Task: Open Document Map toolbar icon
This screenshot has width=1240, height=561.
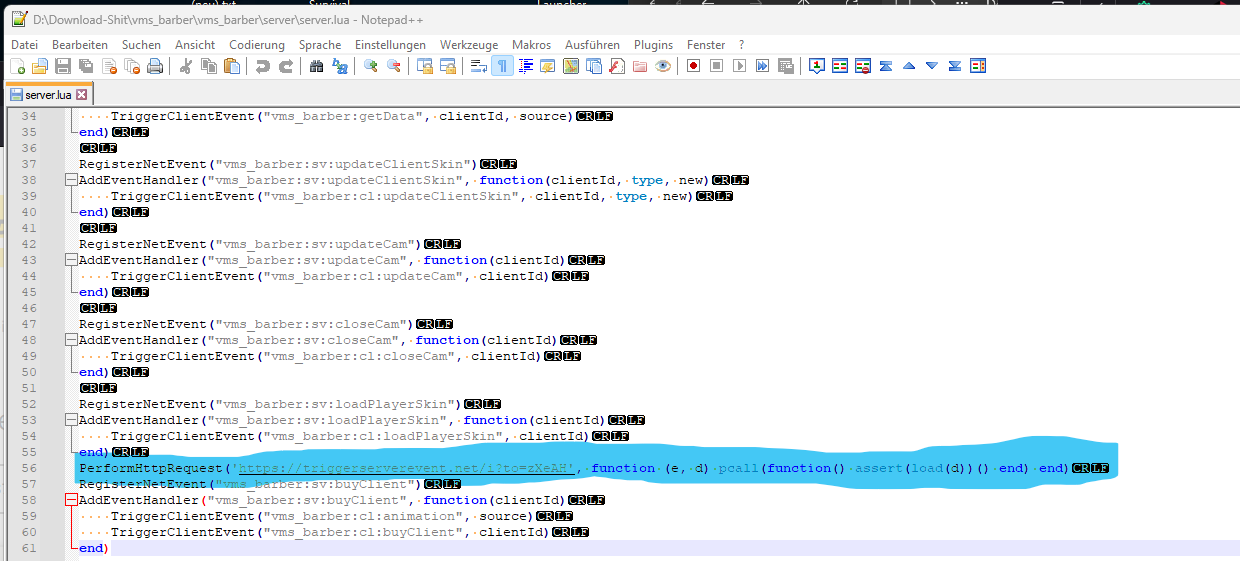Action: 571,66
